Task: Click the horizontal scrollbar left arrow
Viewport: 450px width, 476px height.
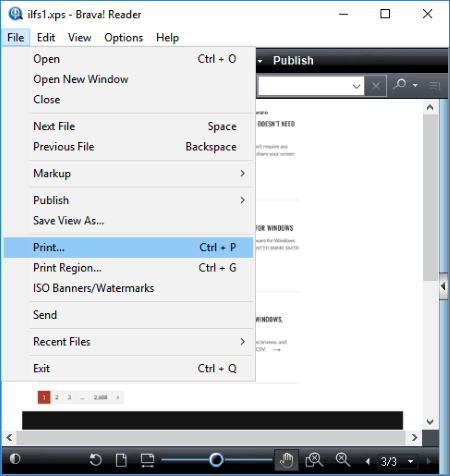Action: 9,437
